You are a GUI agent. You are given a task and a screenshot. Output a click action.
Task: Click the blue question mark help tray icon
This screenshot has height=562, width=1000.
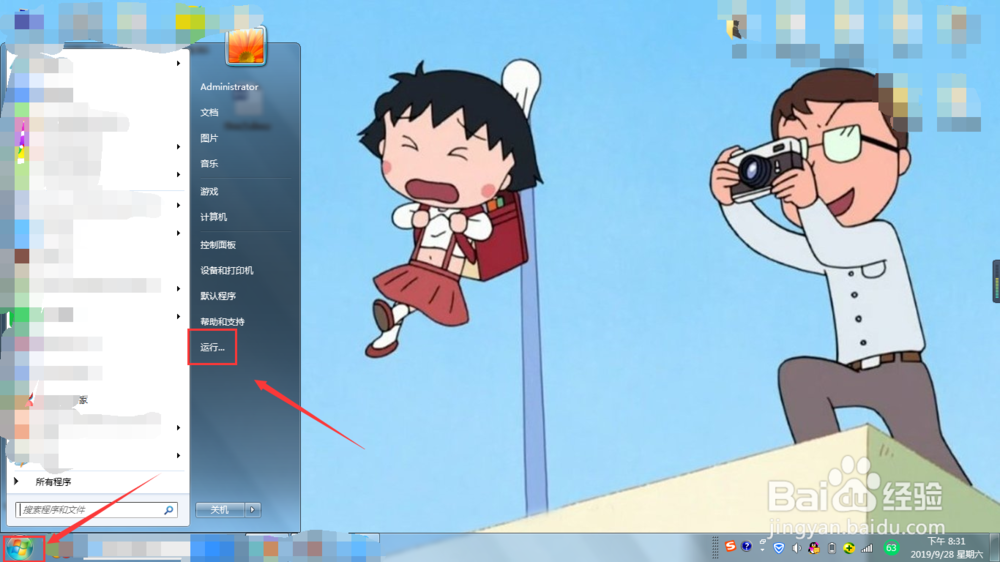[746, 547]
